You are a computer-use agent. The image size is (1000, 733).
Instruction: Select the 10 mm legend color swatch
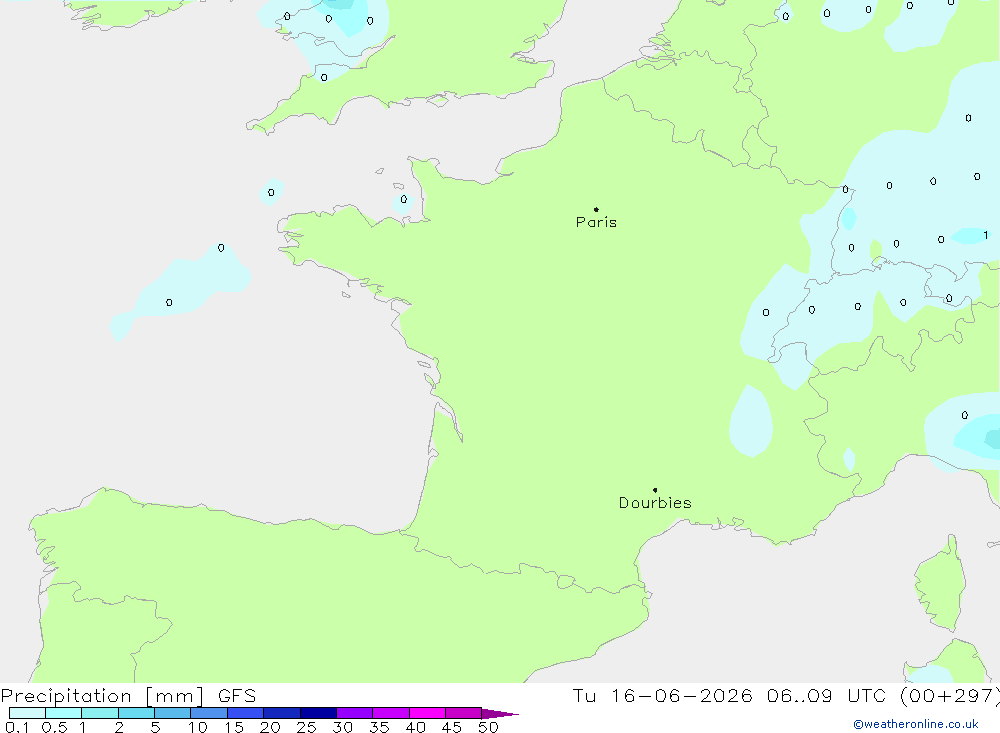(x=209, y=713)
